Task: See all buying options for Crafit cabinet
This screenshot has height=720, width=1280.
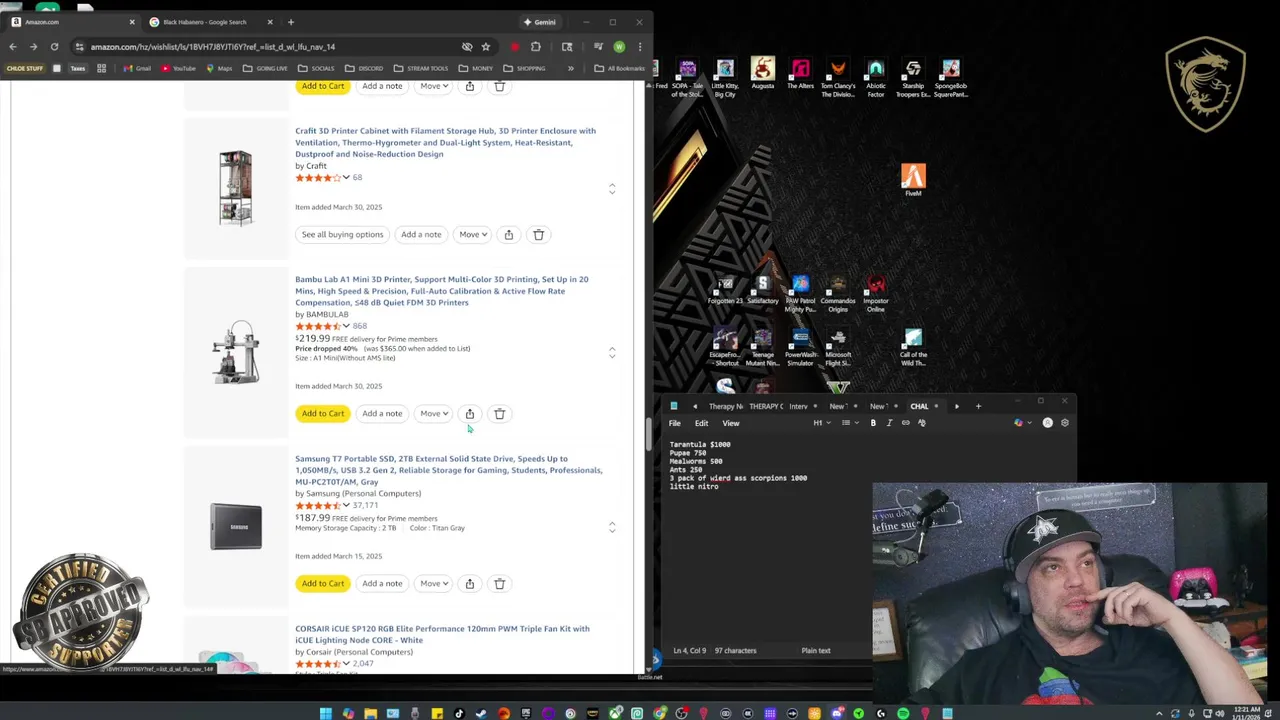Action: [x=342, y=234]
